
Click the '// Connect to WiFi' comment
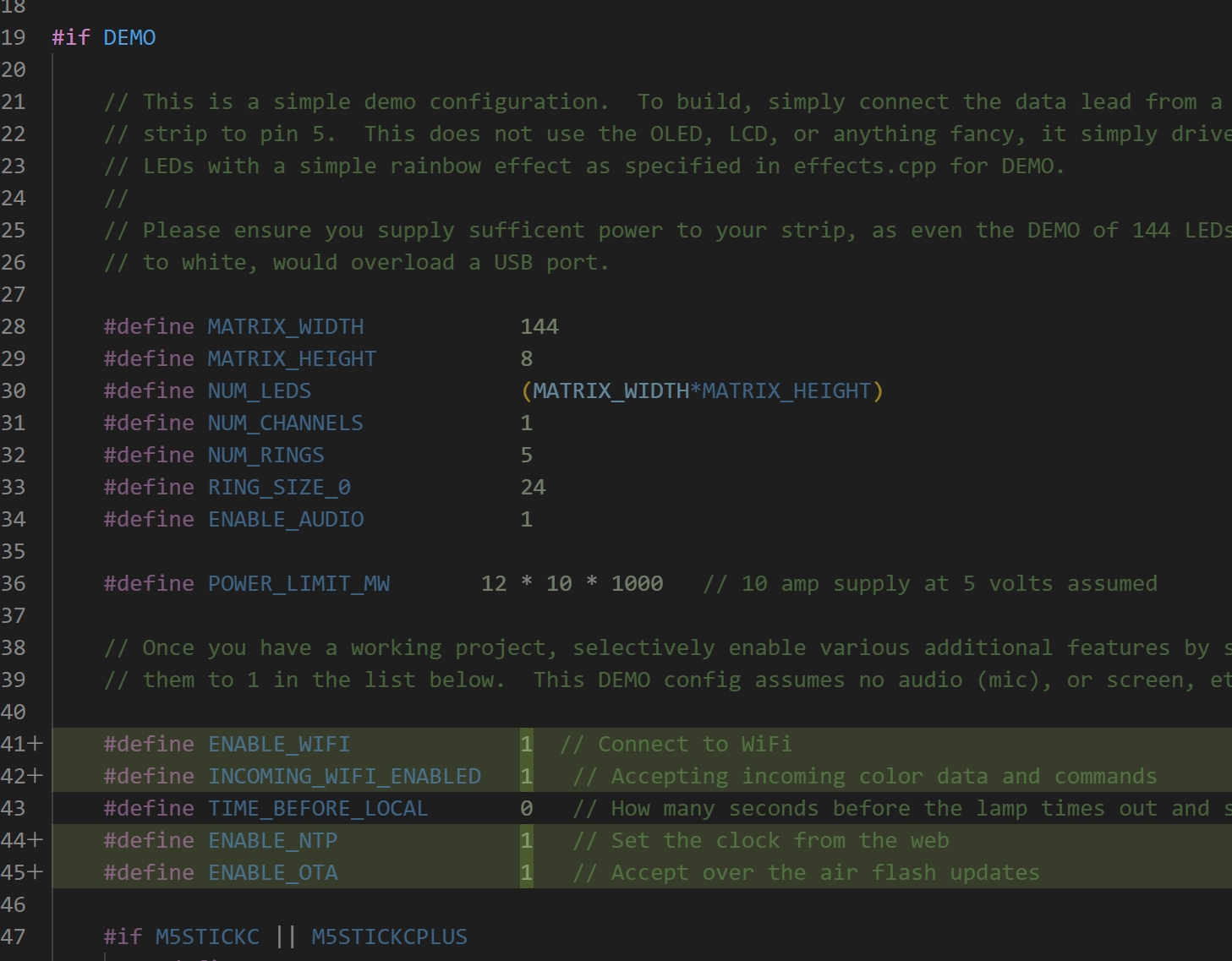676,745
